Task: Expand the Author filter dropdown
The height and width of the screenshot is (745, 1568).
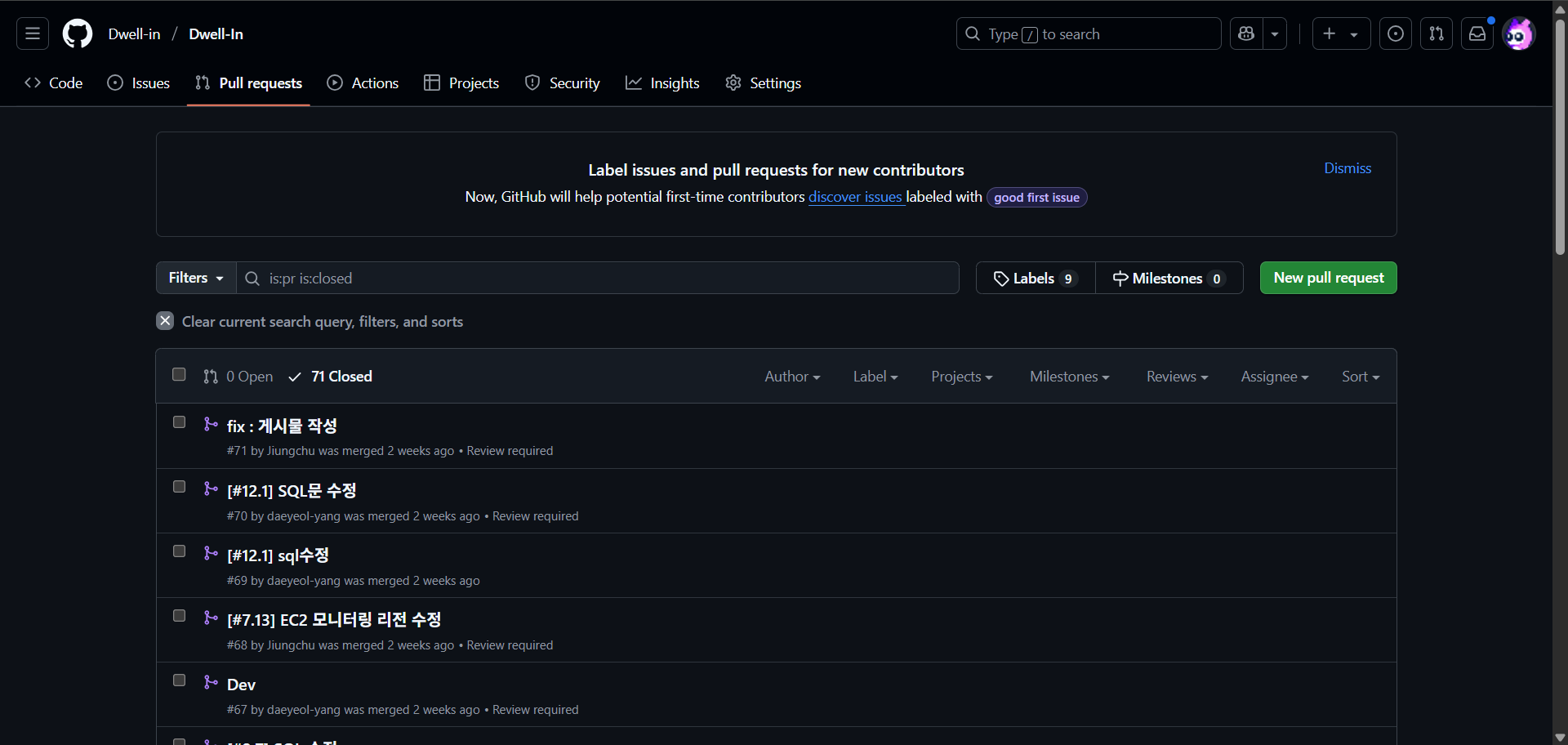Action: pos(792,376)
